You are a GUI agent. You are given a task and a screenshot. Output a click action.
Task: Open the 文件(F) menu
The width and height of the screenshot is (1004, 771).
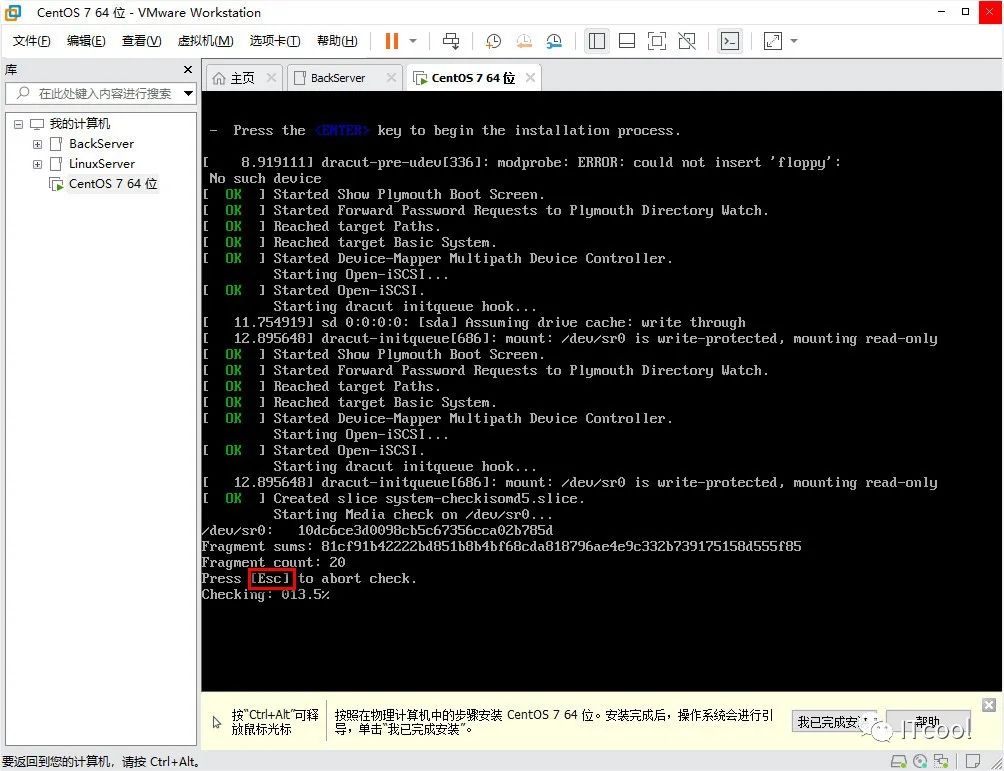point(31,41)
